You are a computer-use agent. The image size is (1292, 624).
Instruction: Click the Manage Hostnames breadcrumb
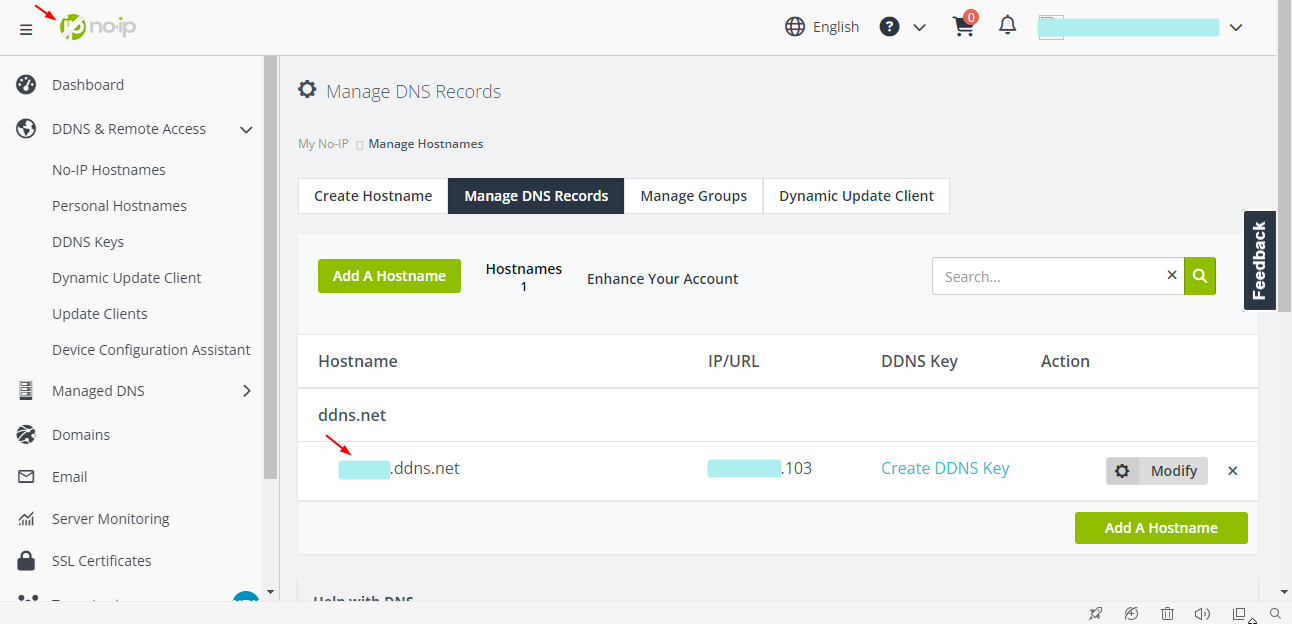[x=426, y=144]
